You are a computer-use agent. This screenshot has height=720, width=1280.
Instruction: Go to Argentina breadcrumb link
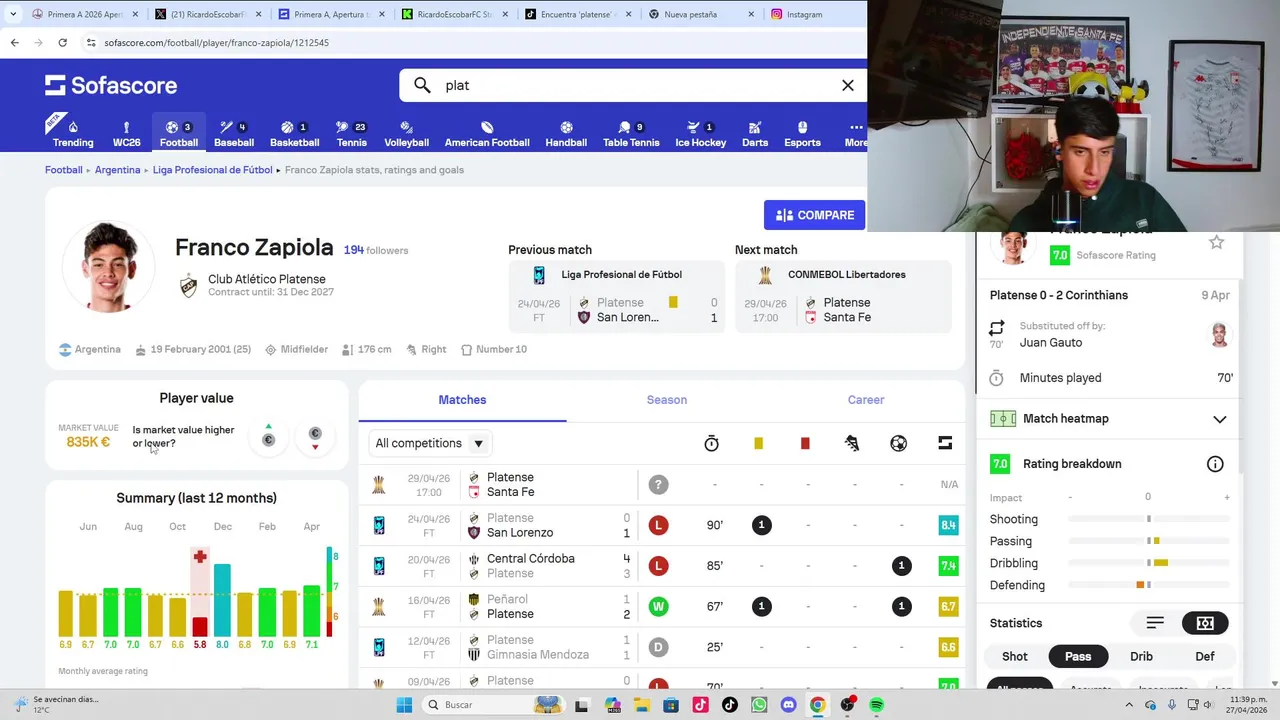coord(118,170)
